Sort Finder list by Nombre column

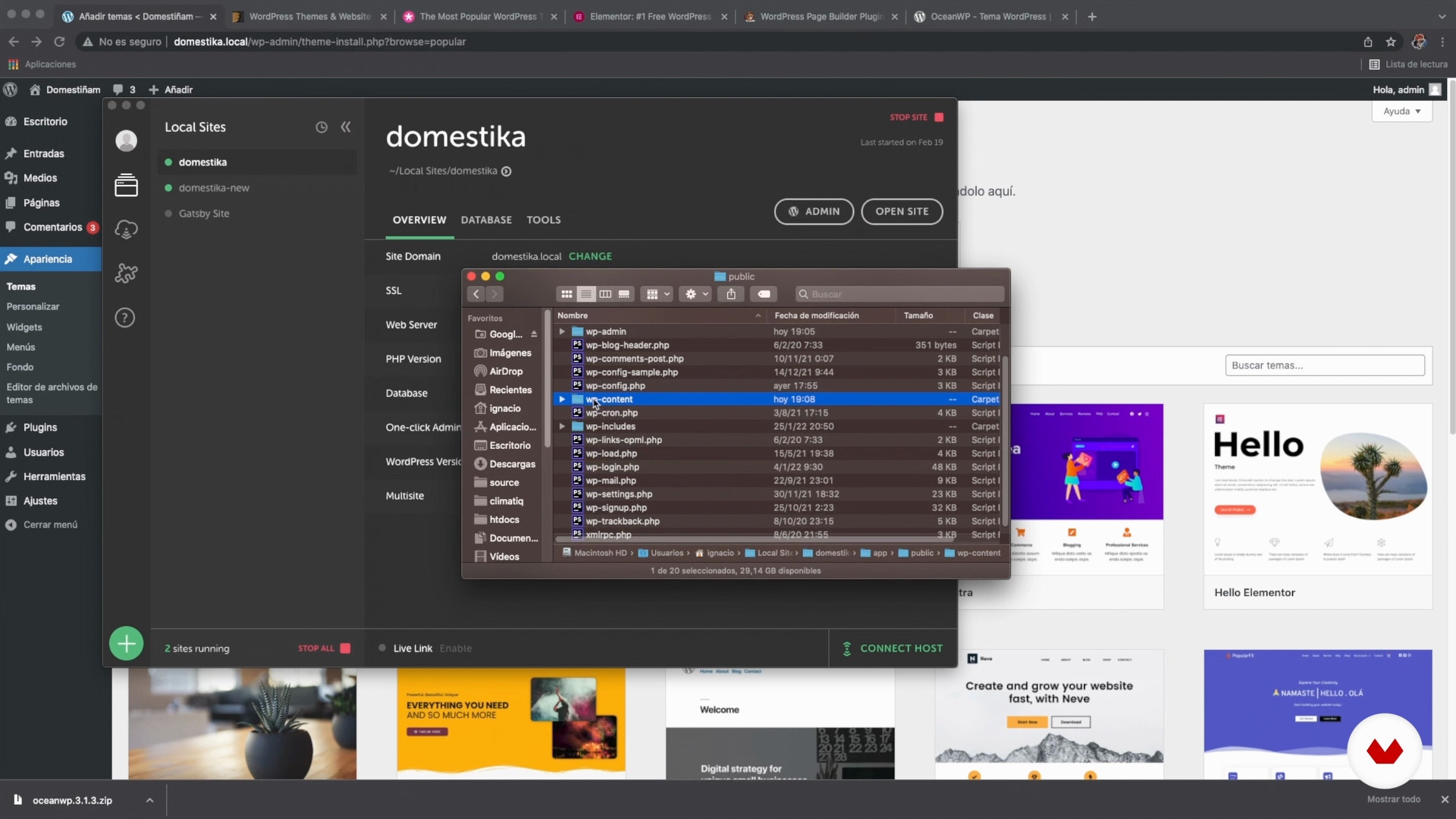[658, 315]
